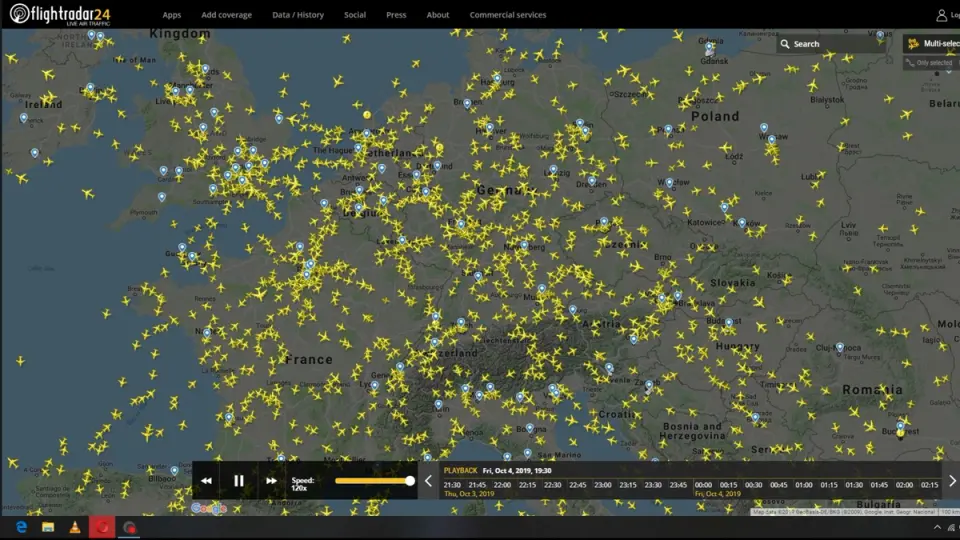
Task: Open the Add coverage menu
Action: 226,15
